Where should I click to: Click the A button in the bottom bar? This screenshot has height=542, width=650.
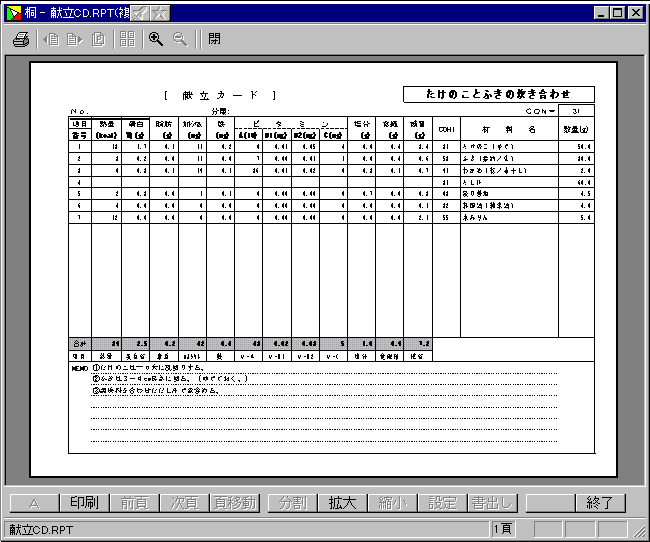pyautogui.click(x=33, y=503)
